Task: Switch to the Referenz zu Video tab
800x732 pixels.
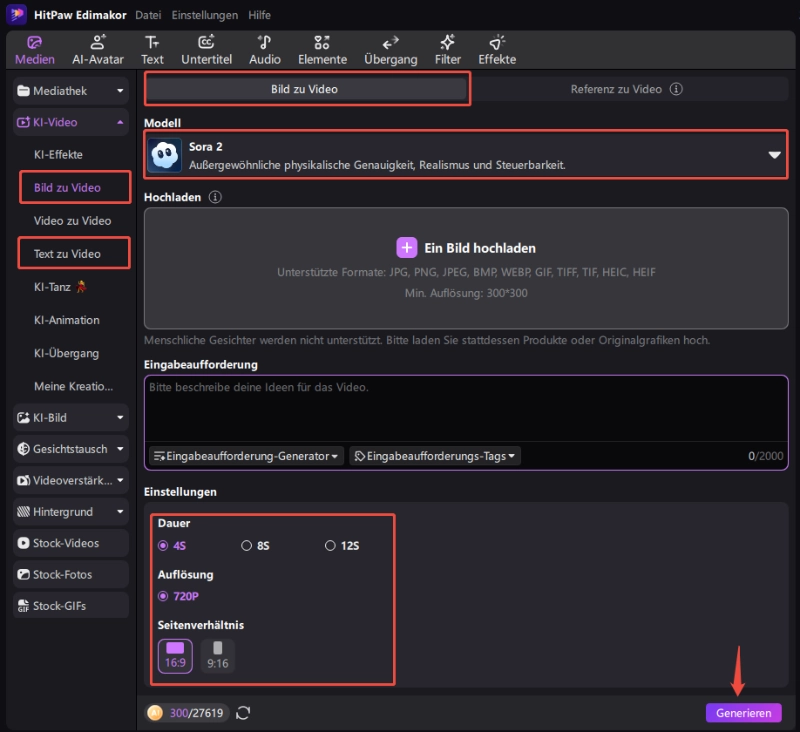Action: pos(626,89)
